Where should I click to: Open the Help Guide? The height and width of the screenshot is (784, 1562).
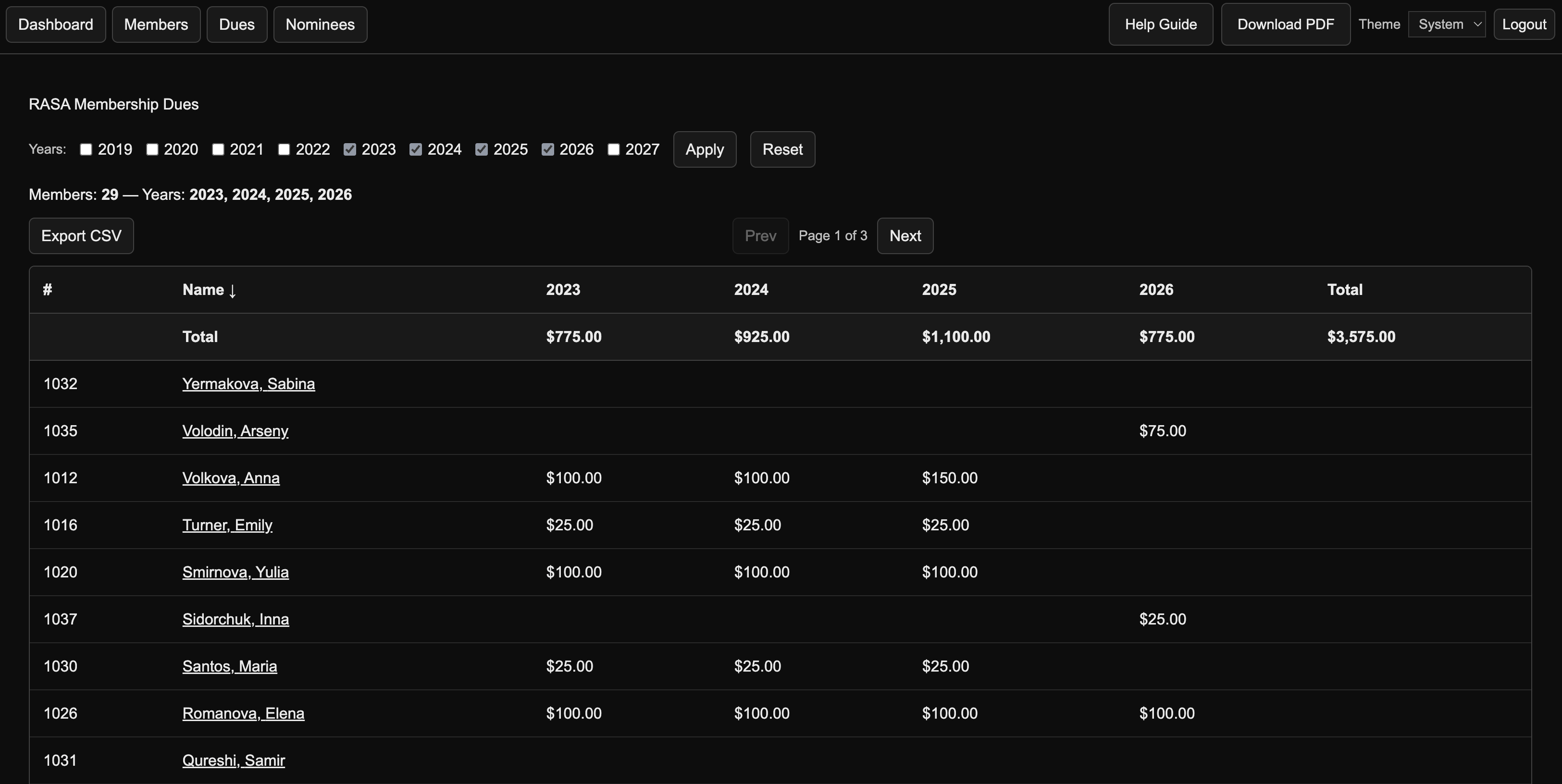click(1161, 24)
